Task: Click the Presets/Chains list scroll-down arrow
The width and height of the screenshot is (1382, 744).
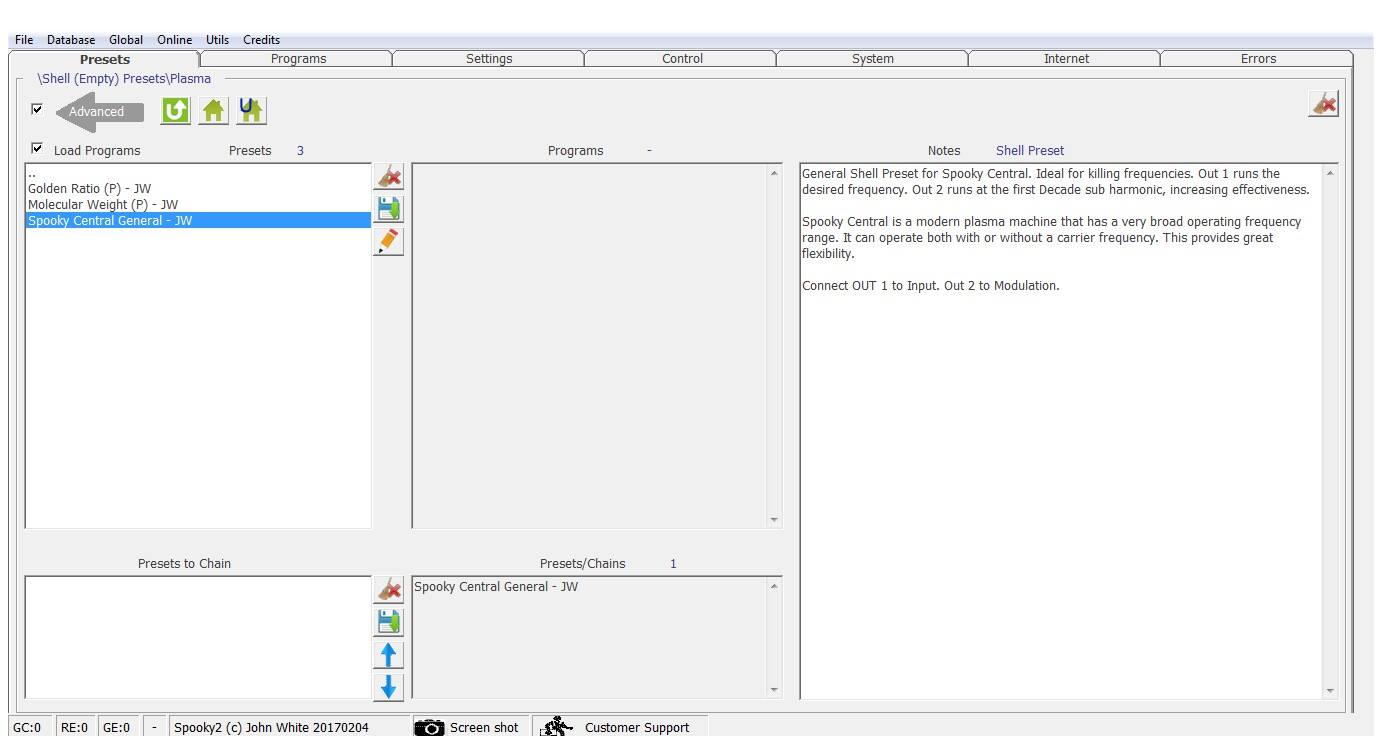Action: pyautogui.click(x=773, y=690)
